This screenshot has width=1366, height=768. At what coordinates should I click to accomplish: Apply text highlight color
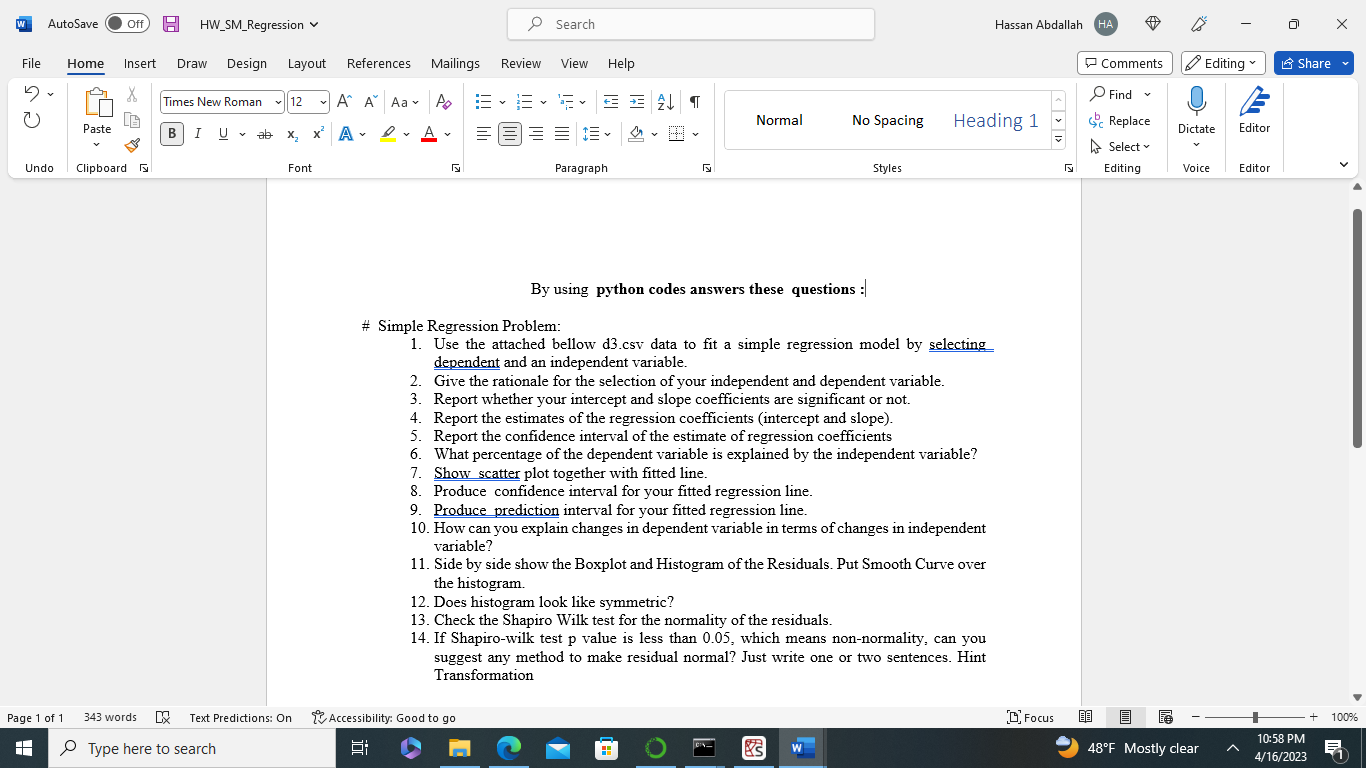tap(387, 133)
